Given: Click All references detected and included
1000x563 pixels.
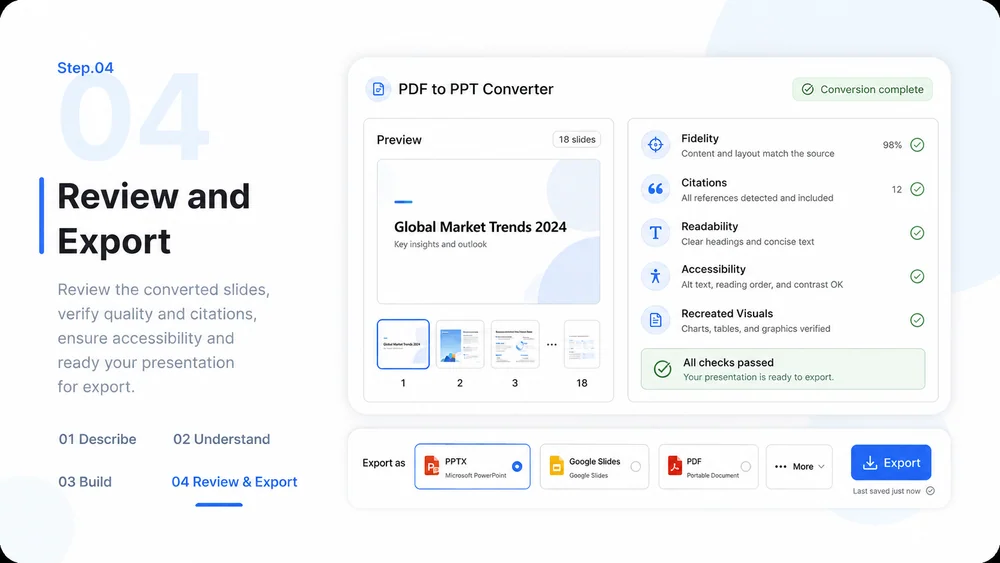Looking at the screenshot, I should (757, 198).
